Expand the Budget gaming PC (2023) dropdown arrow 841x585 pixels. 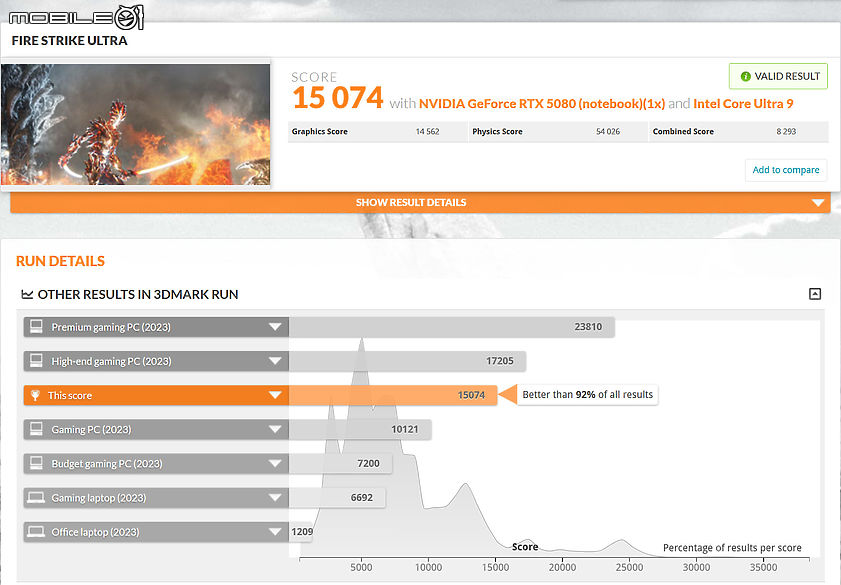click(x=275, y=463)
